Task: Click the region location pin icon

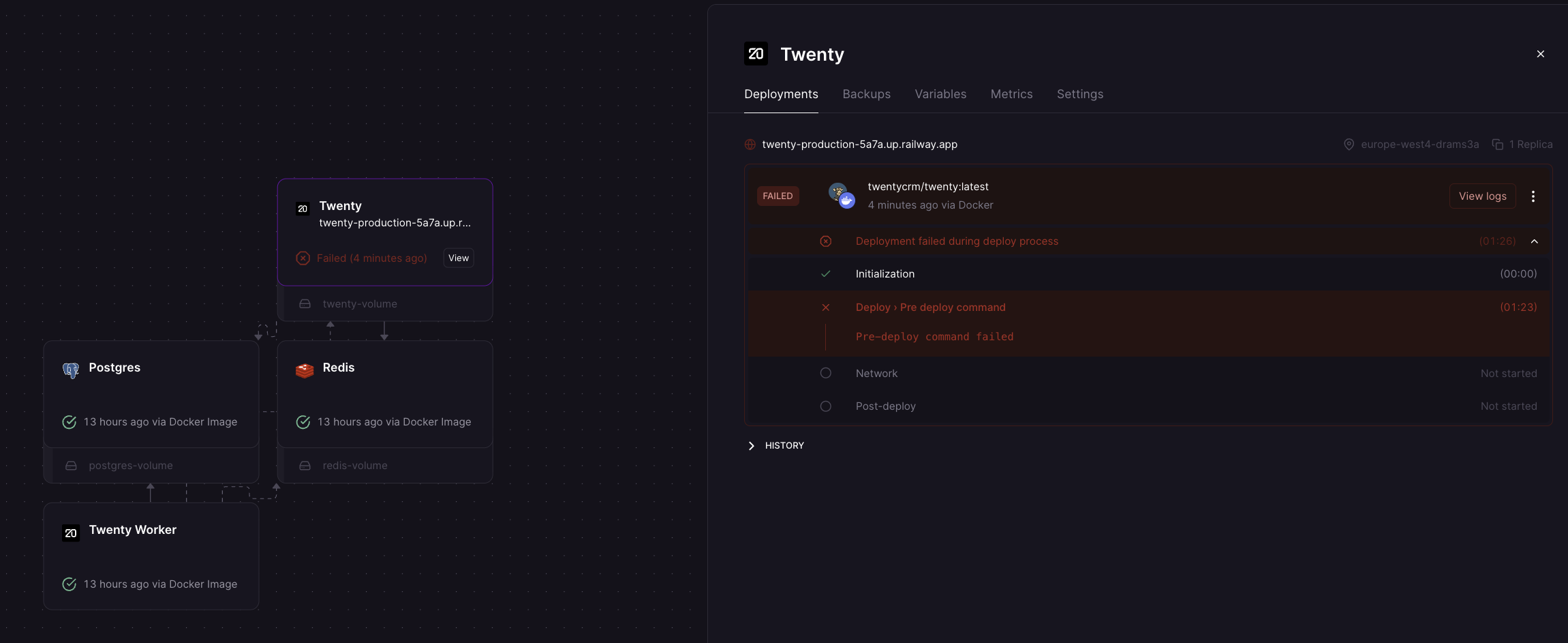Action: [x=1349, y=145]
